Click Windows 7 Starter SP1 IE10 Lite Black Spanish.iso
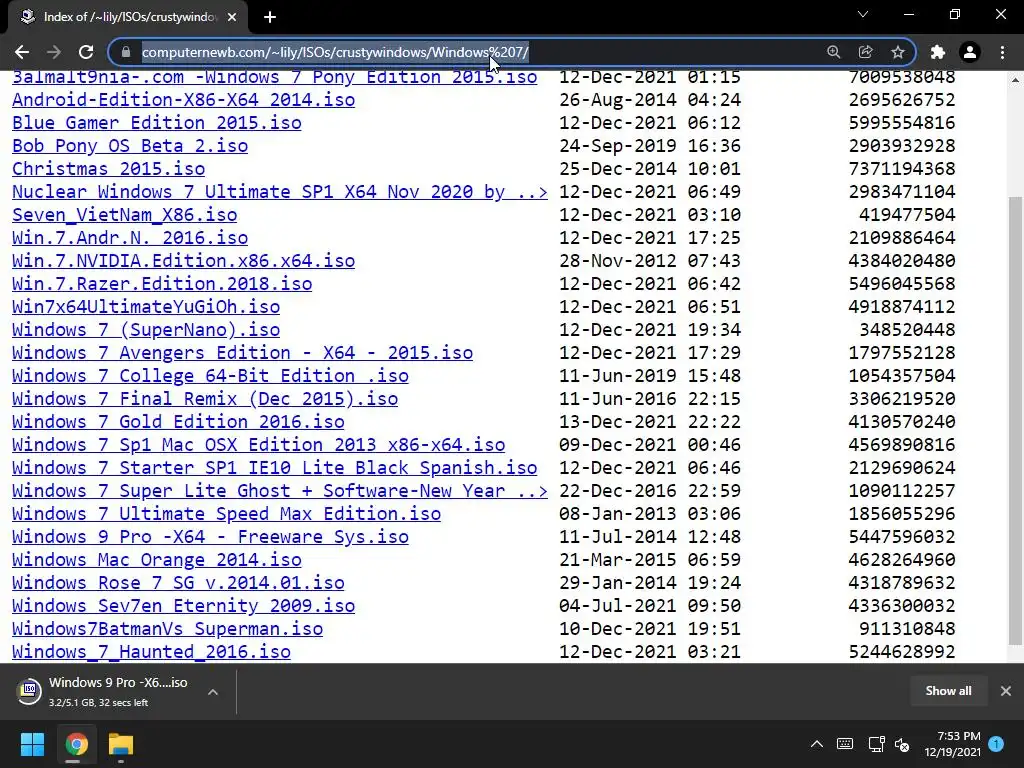The image size is (1024, 768). tap(274, 468)
